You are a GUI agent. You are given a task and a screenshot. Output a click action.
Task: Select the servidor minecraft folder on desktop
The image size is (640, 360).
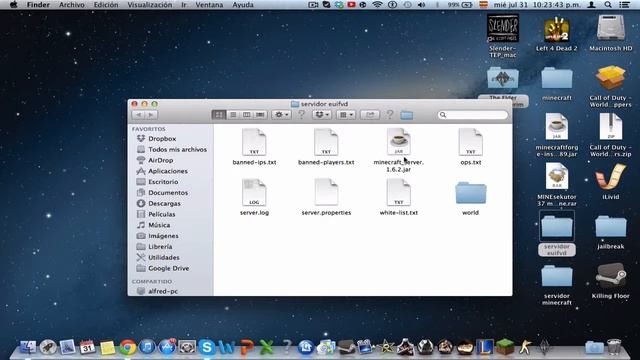pos(557,285)
